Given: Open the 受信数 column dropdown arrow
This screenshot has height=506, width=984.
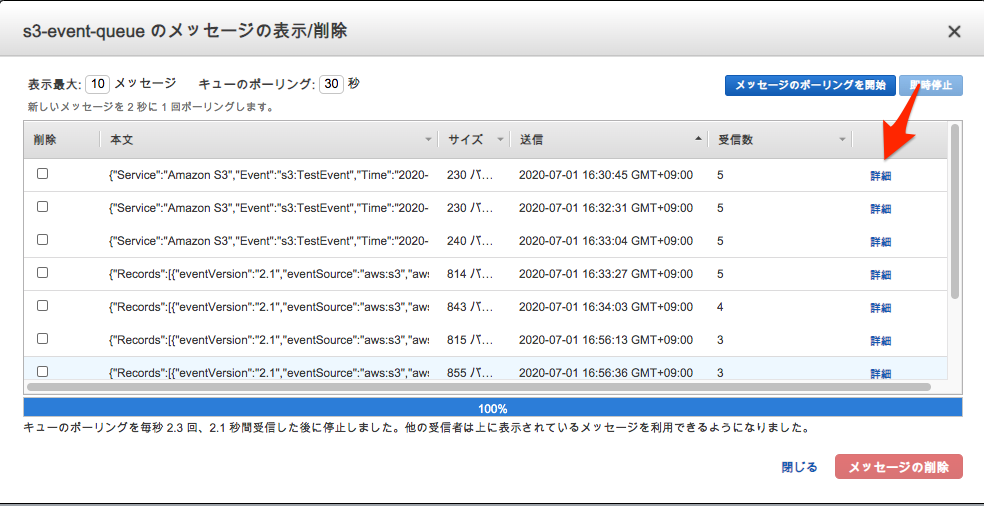Looking at the screenshot, I should tap(842, 140).
